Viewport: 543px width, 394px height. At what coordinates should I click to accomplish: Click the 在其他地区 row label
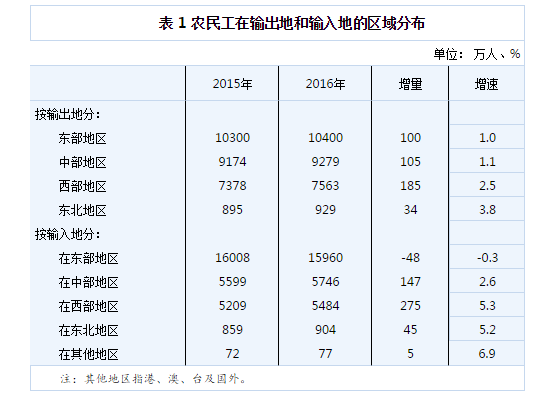(88, 355)
